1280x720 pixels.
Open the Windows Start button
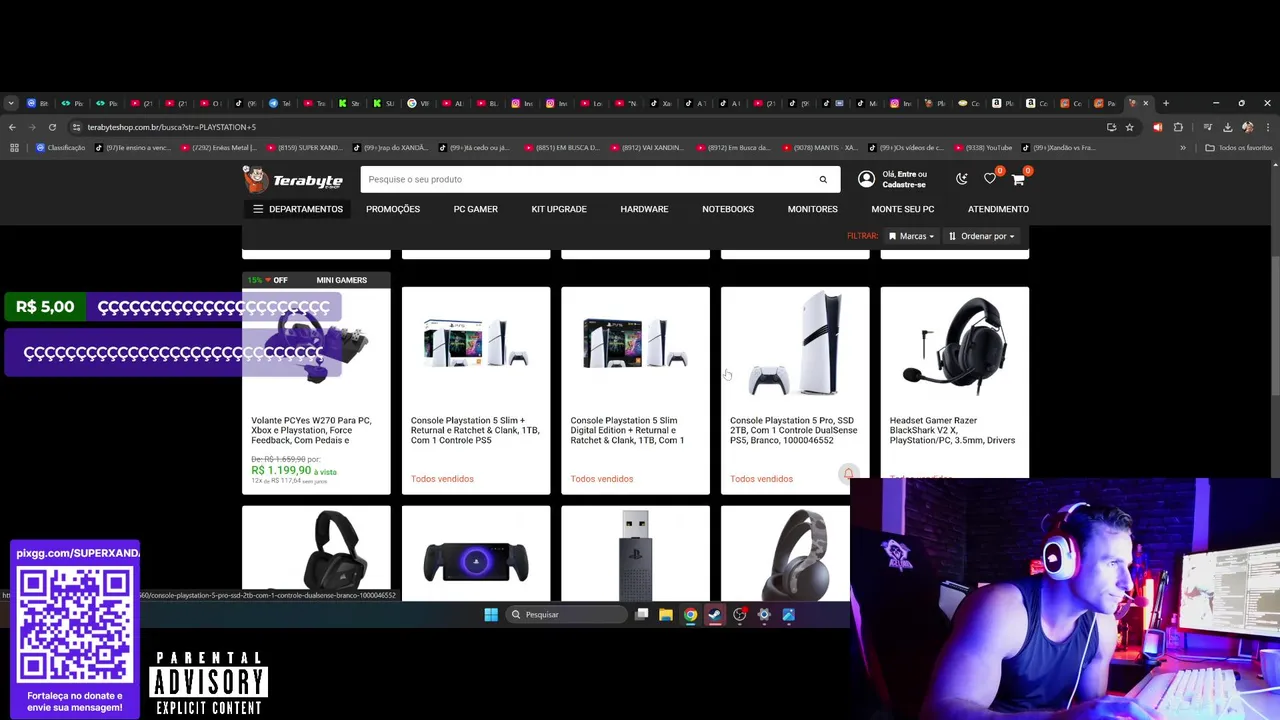tap(491, 614)
